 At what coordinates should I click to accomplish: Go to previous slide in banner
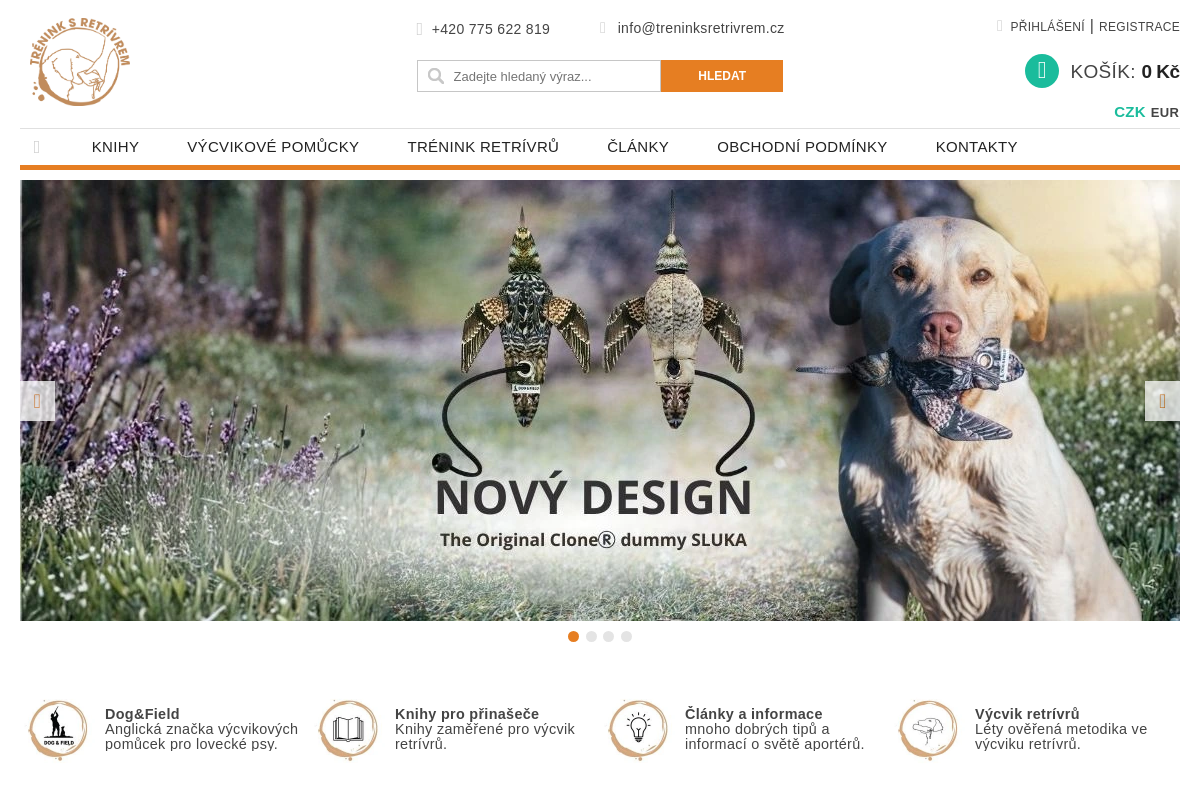[37, 401]
